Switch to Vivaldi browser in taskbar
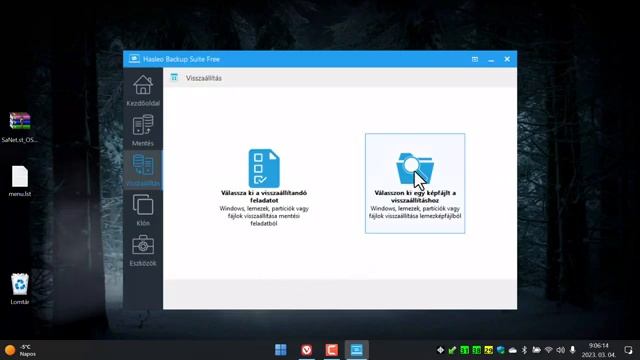The width and height of the screenshot is (640, 360). [307, 350]
